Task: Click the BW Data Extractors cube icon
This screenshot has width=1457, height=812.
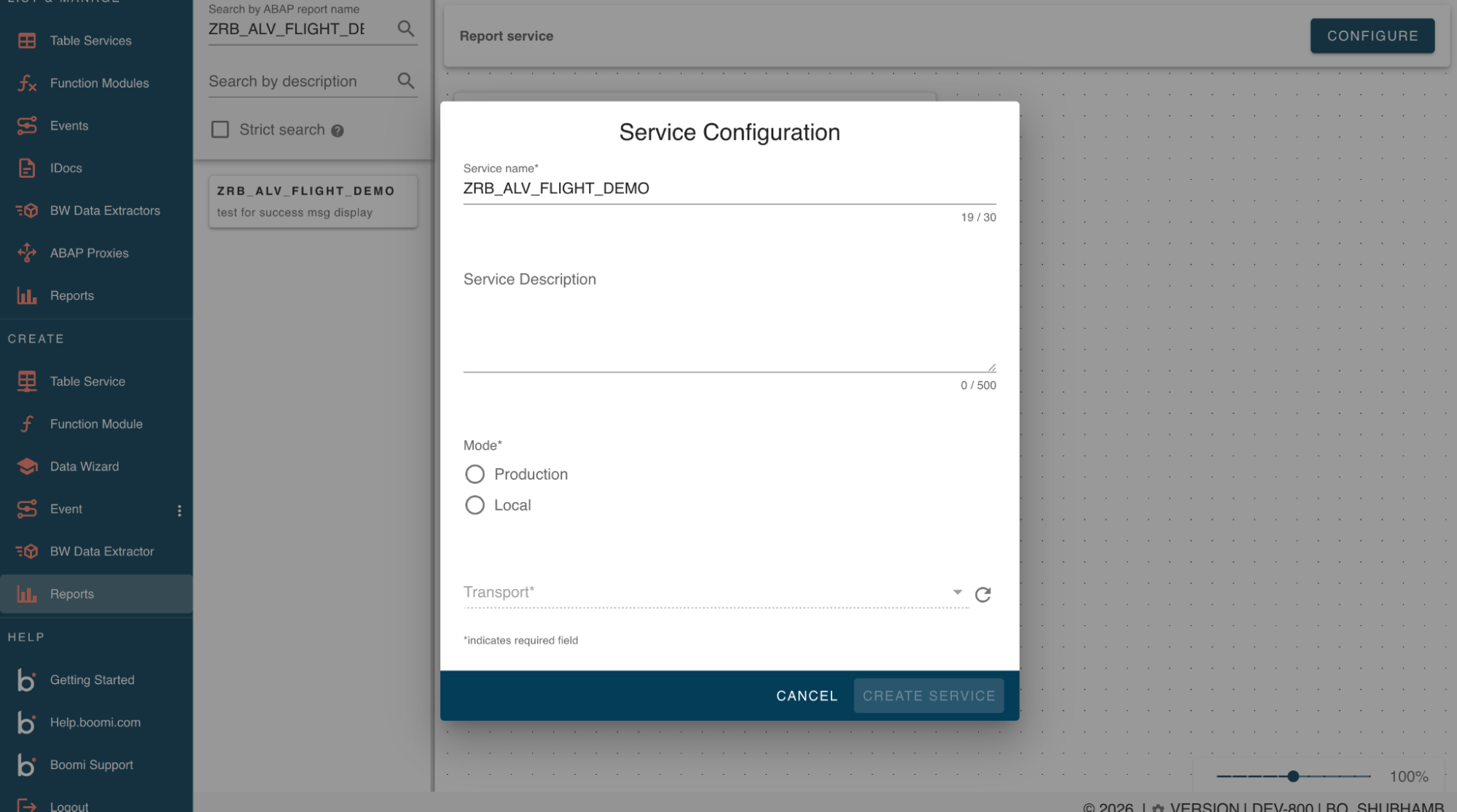Action: pos(27,211)
